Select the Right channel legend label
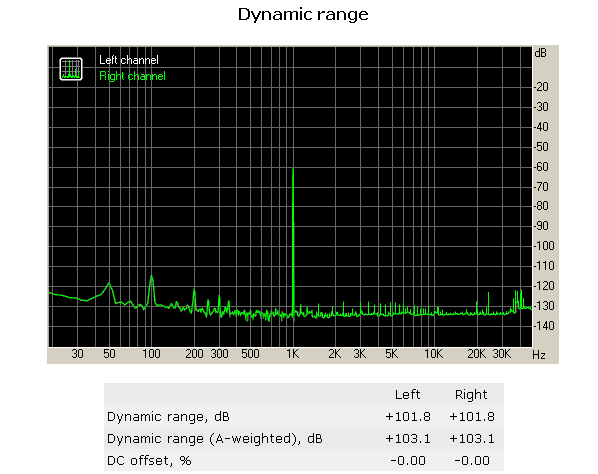598x474 pixels. [x=132, y=76]
